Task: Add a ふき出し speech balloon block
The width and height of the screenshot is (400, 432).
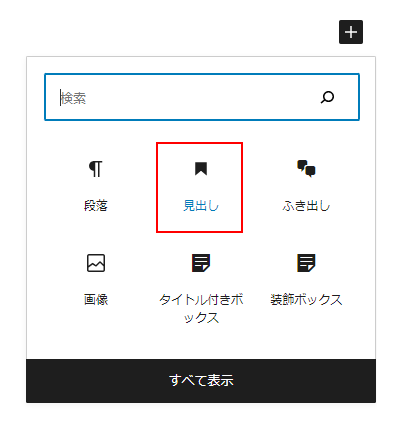Action: pos(306,187)
